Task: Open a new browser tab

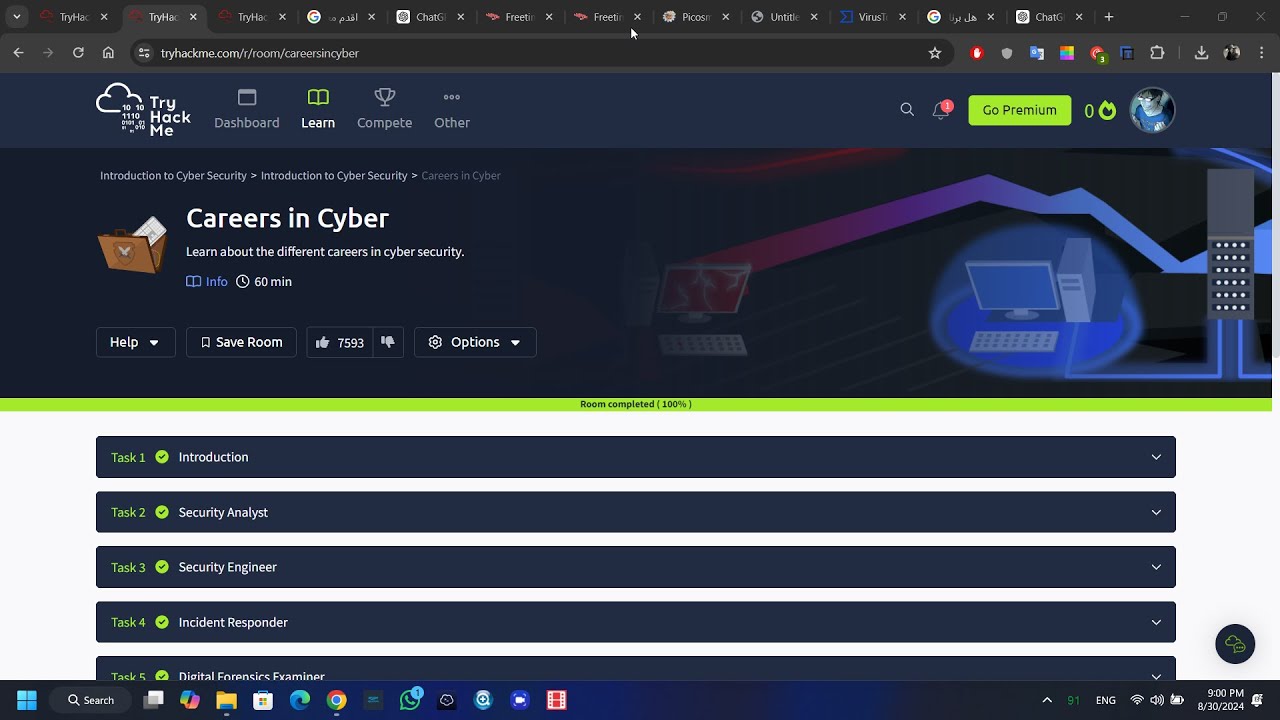Action: coord(1109,17)
